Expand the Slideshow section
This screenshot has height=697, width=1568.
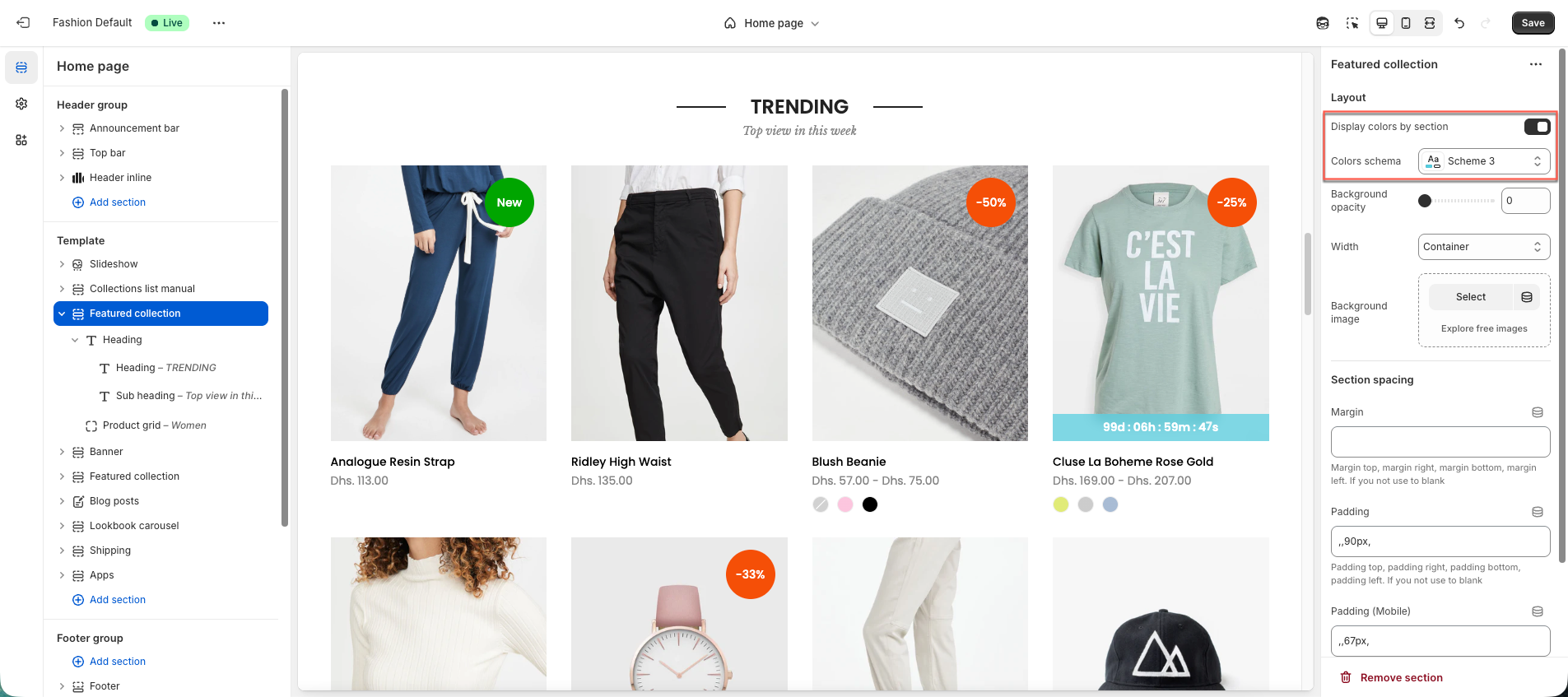coord(62,264)
